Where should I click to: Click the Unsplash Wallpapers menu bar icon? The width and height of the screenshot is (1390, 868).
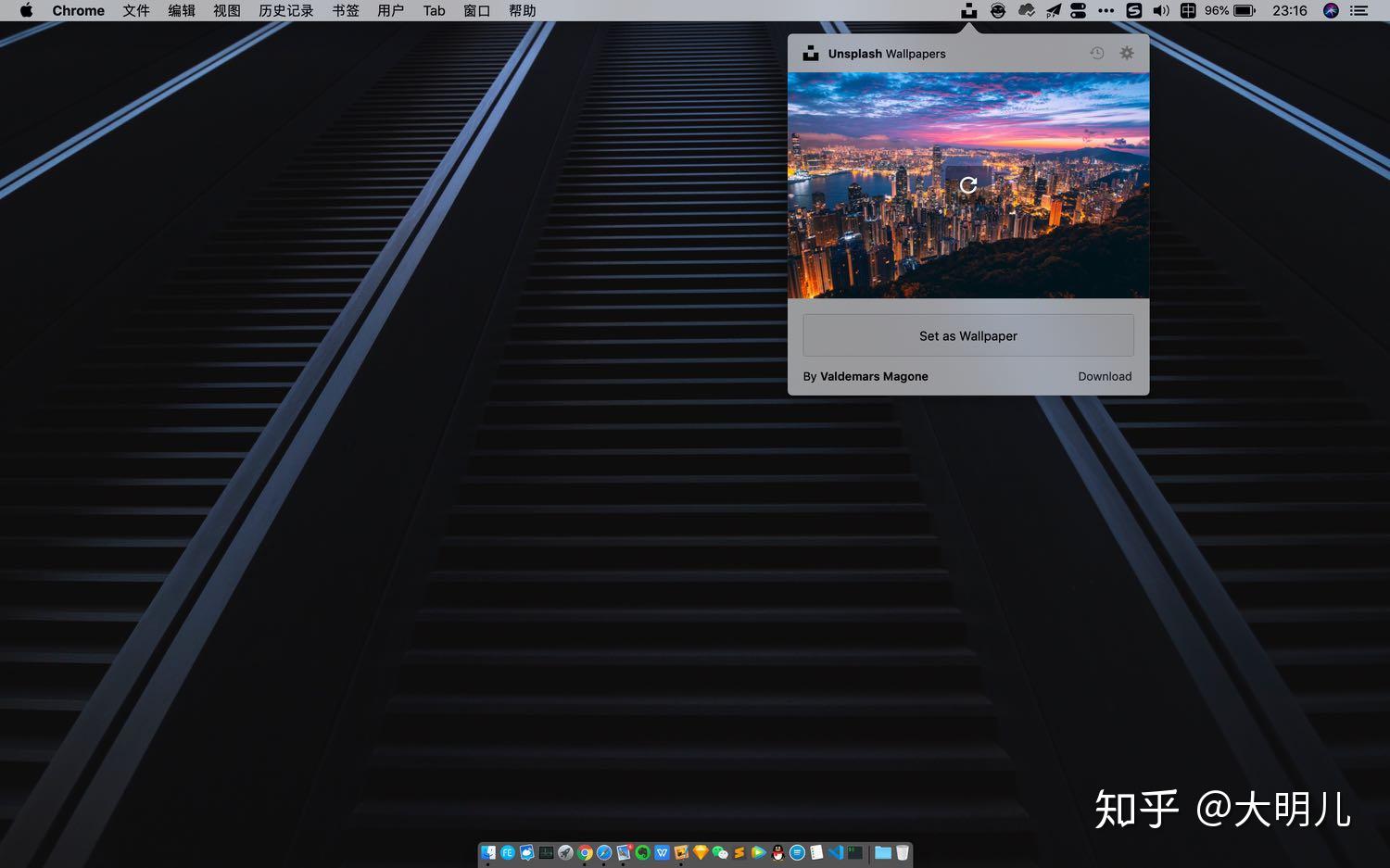click(x=967, y=10)
